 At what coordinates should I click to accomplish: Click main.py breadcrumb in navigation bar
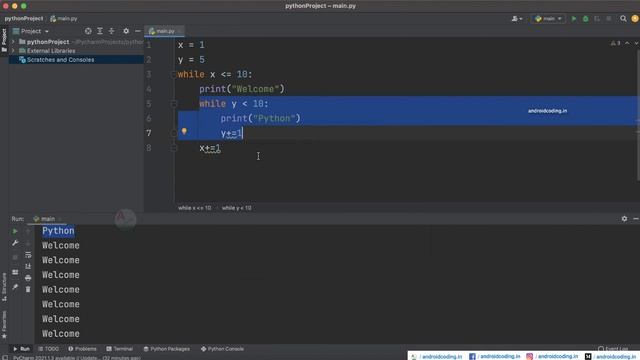[64, 19]
